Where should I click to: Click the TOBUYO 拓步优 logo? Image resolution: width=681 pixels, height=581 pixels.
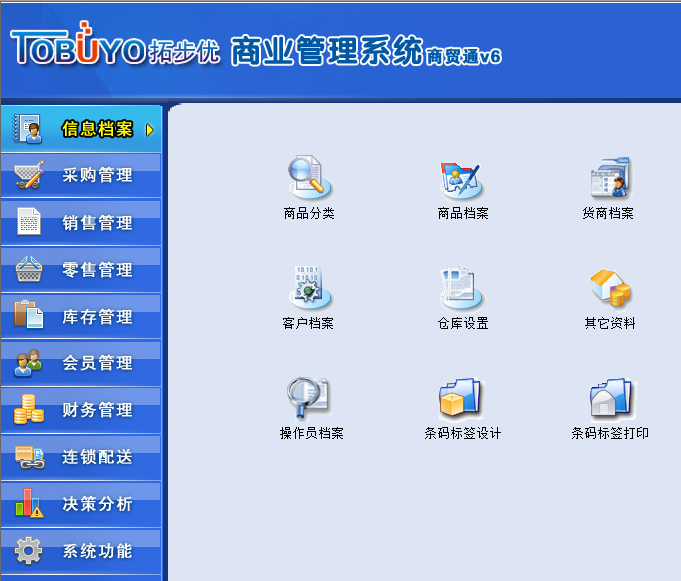tap(114, 47)
